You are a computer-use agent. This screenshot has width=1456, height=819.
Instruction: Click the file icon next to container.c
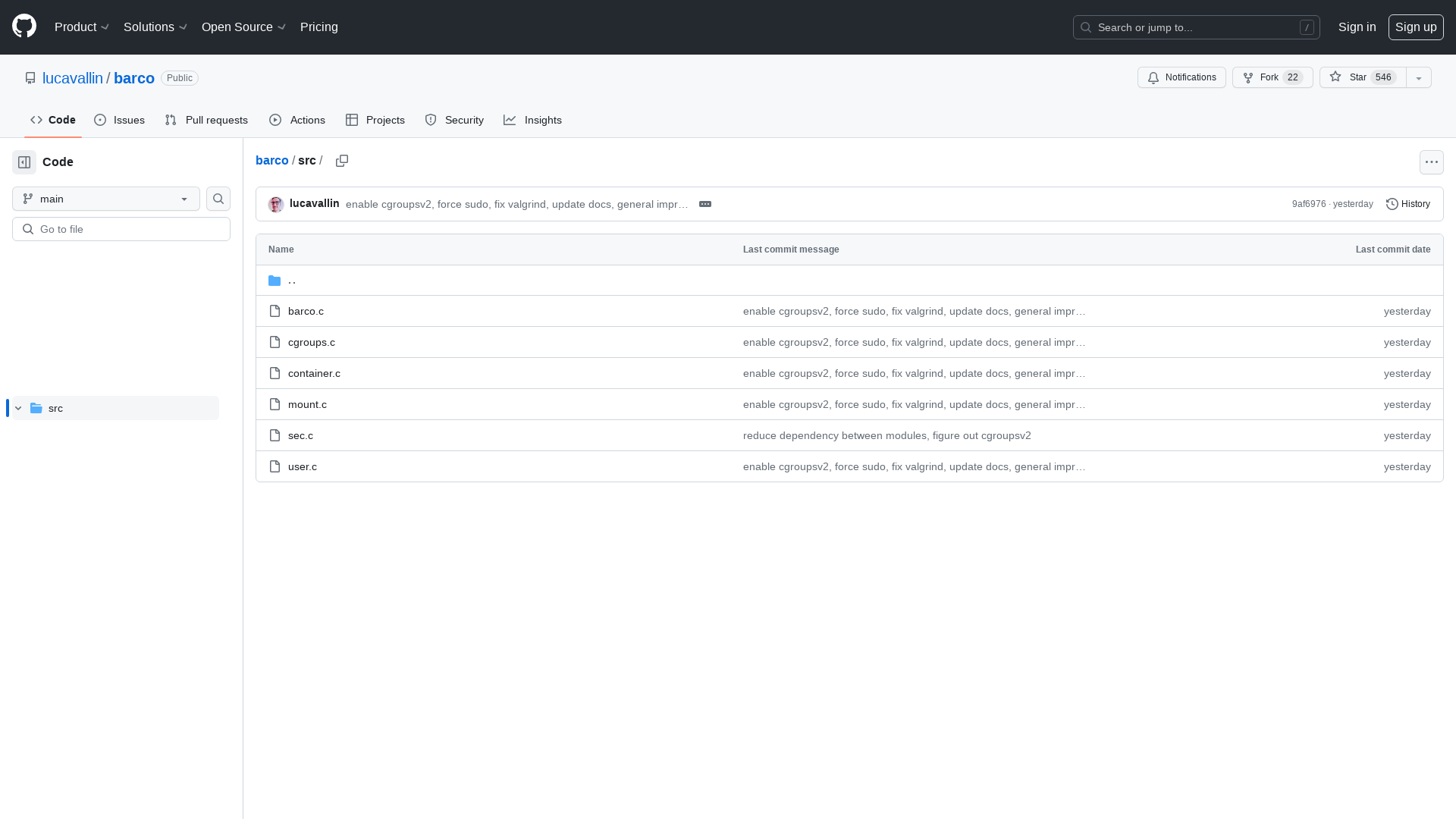tap(275, 374)
